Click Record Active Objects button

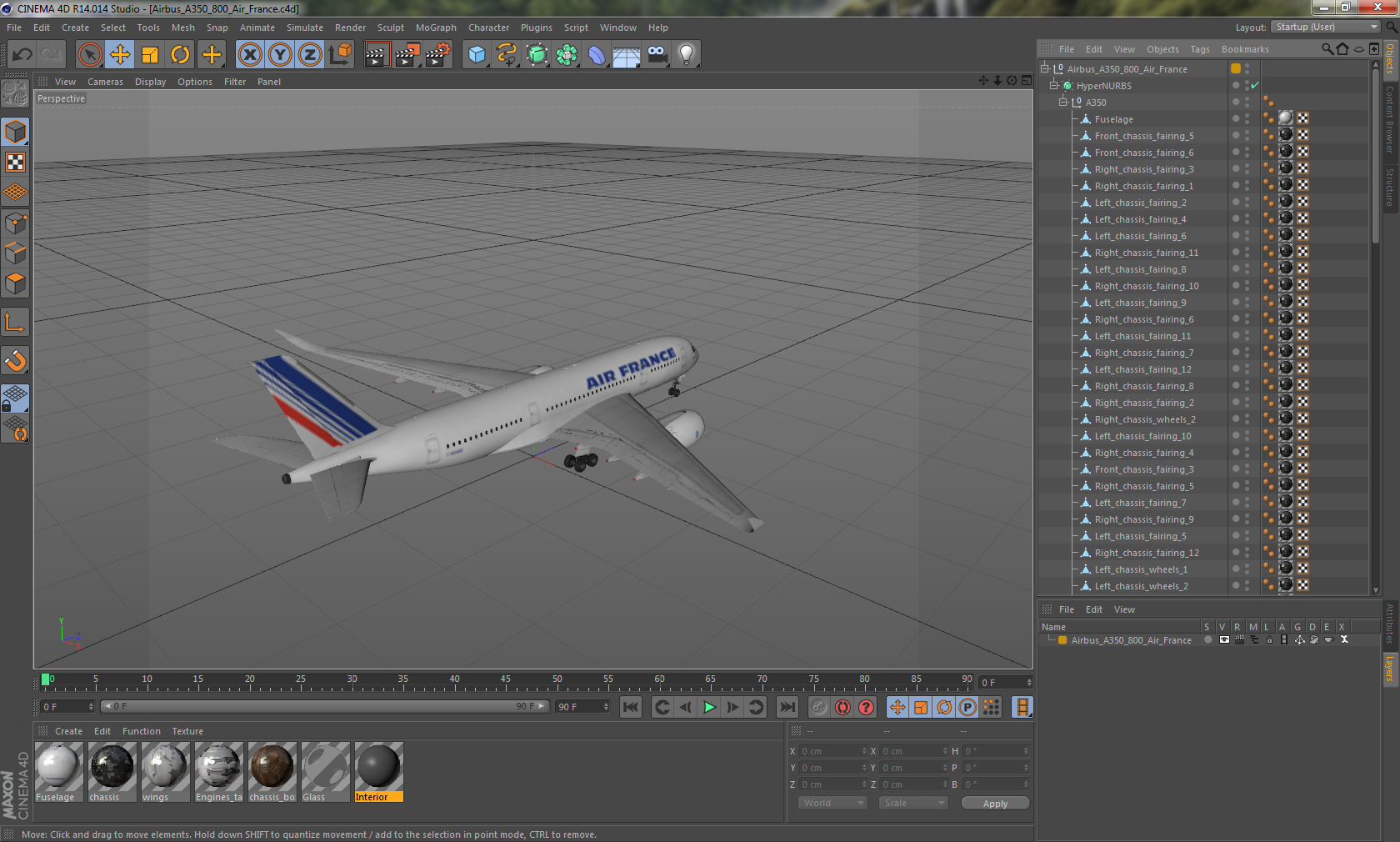click(819, 707)
